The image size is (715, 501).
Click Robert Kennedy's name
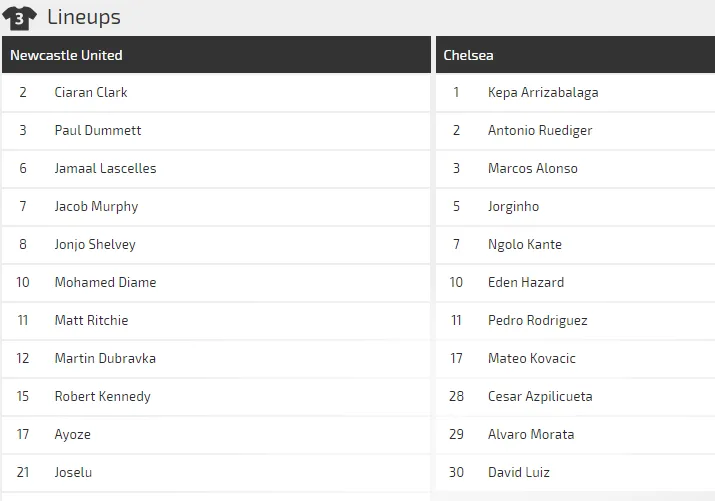tap(102, 397)
